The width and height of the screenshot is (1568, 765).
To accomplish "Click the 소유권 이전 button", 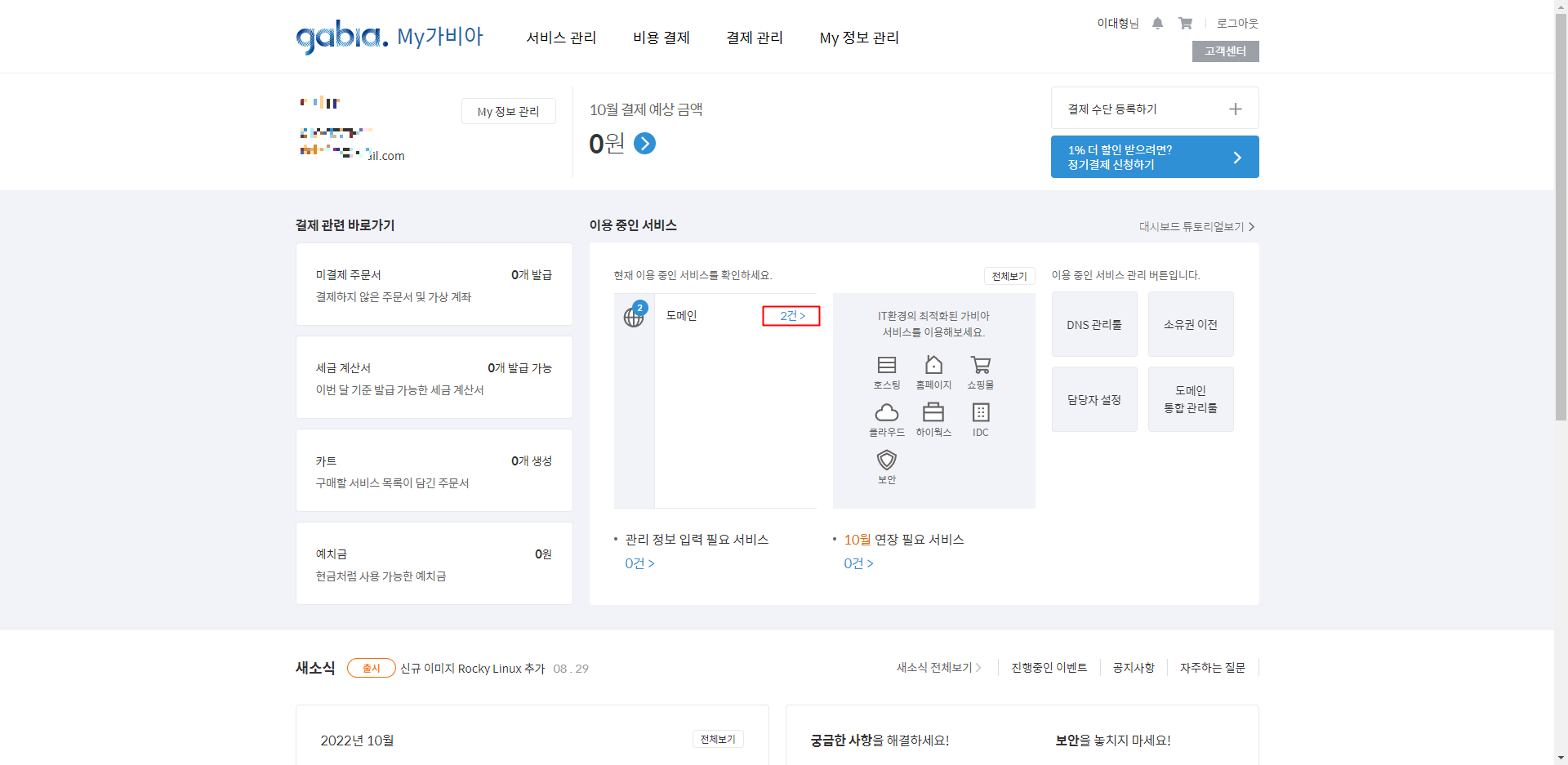I will (1191, 324).
